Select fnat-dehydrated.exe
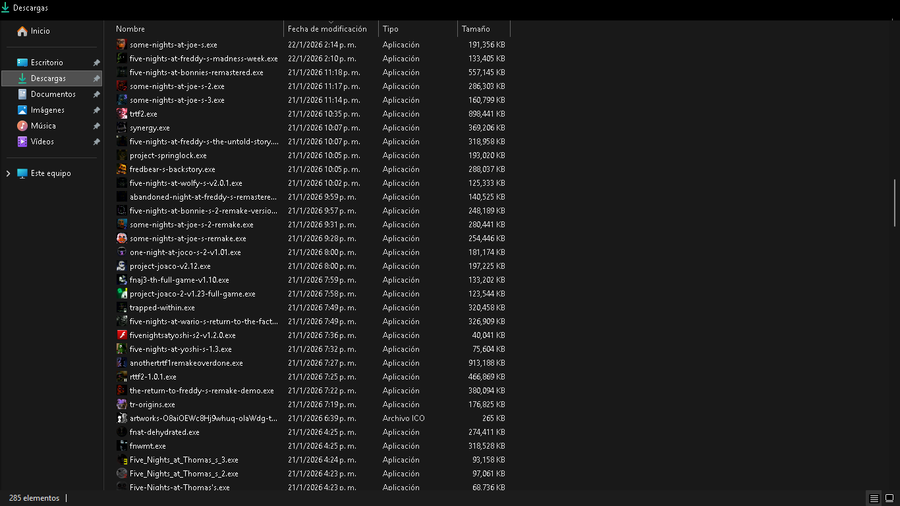Image resolution: width=900 pixels, height=506 pixels. click(165, 432)
